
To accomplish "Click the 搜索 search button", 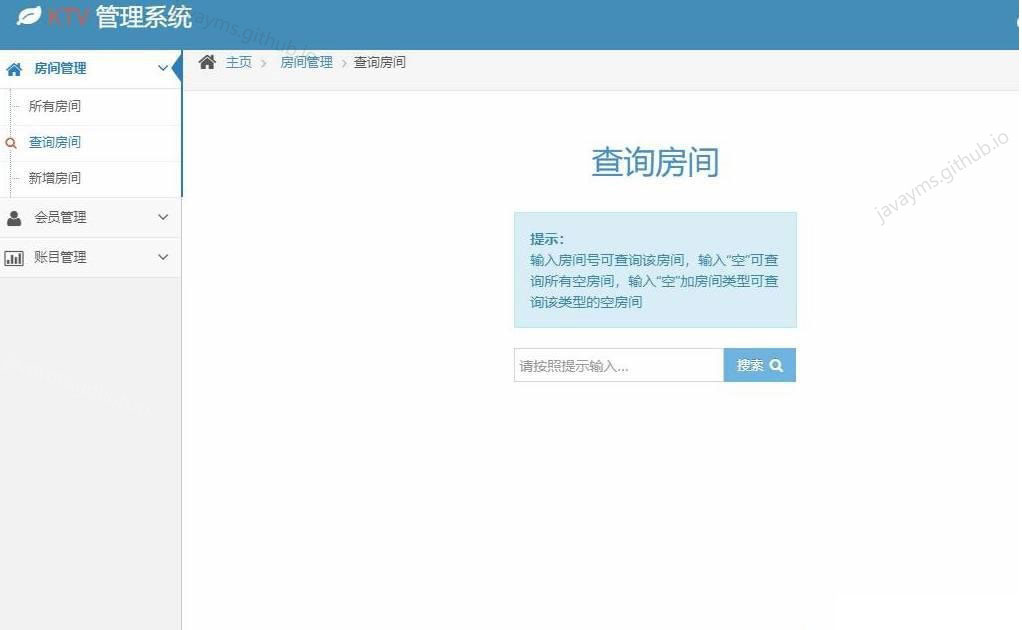I will 759,365.
